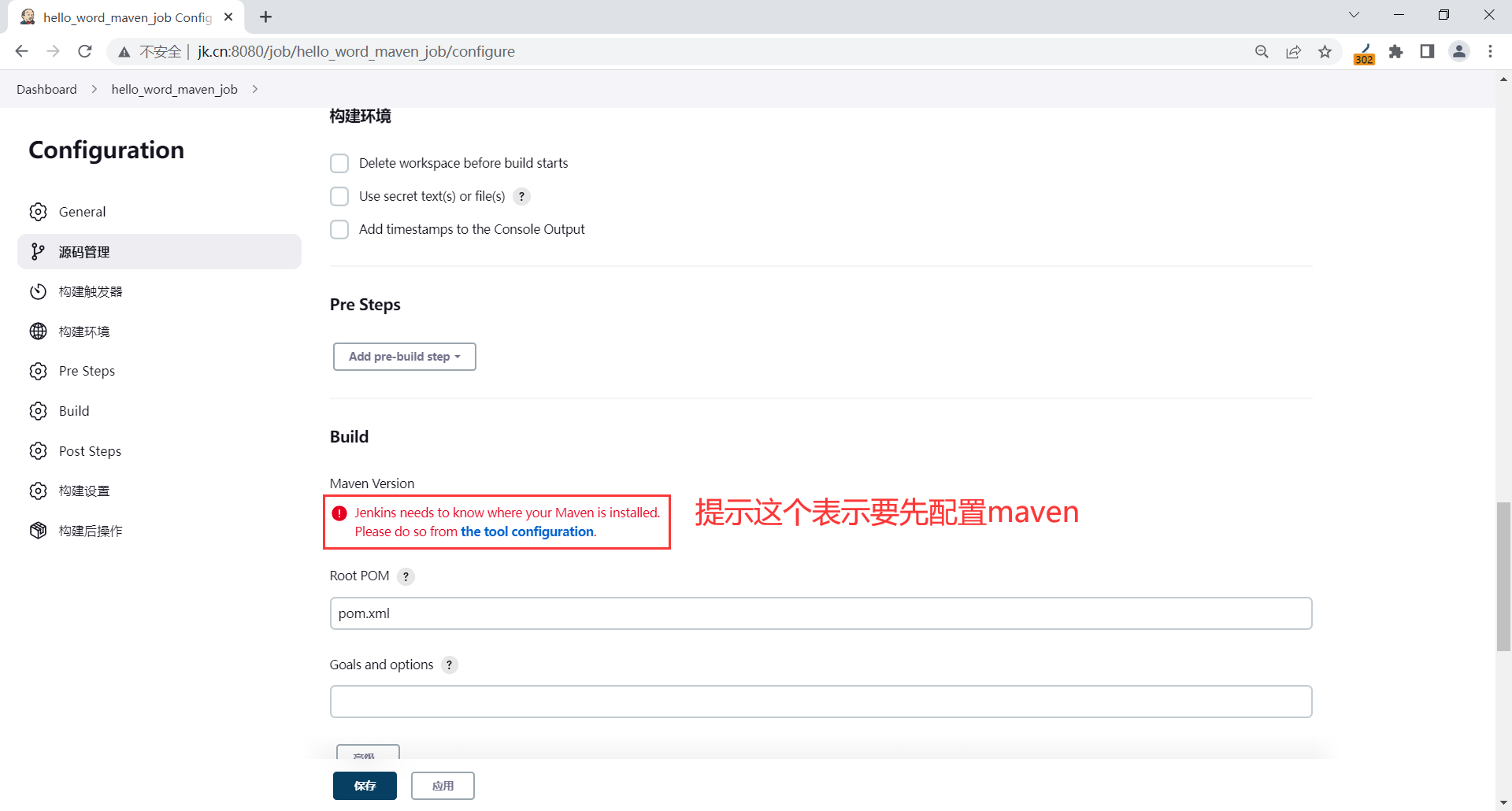
Task: Navigate to Post Steps section
Action: pyautogui.click(x=159, y=451)
